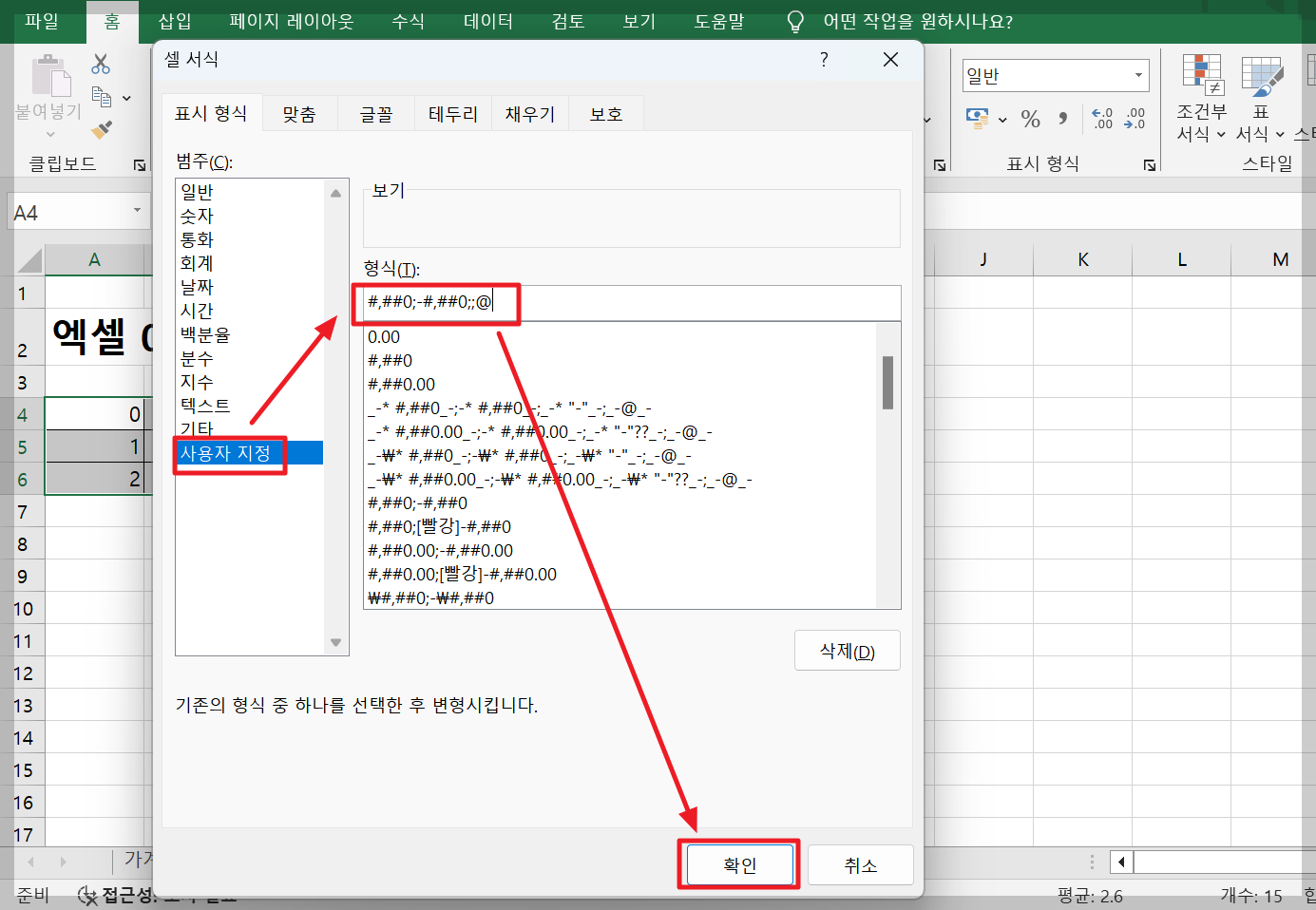The width and height of the screenshot is (1316, 910).
Task: Click the Cut scissors icon
Action: (101, 65)
